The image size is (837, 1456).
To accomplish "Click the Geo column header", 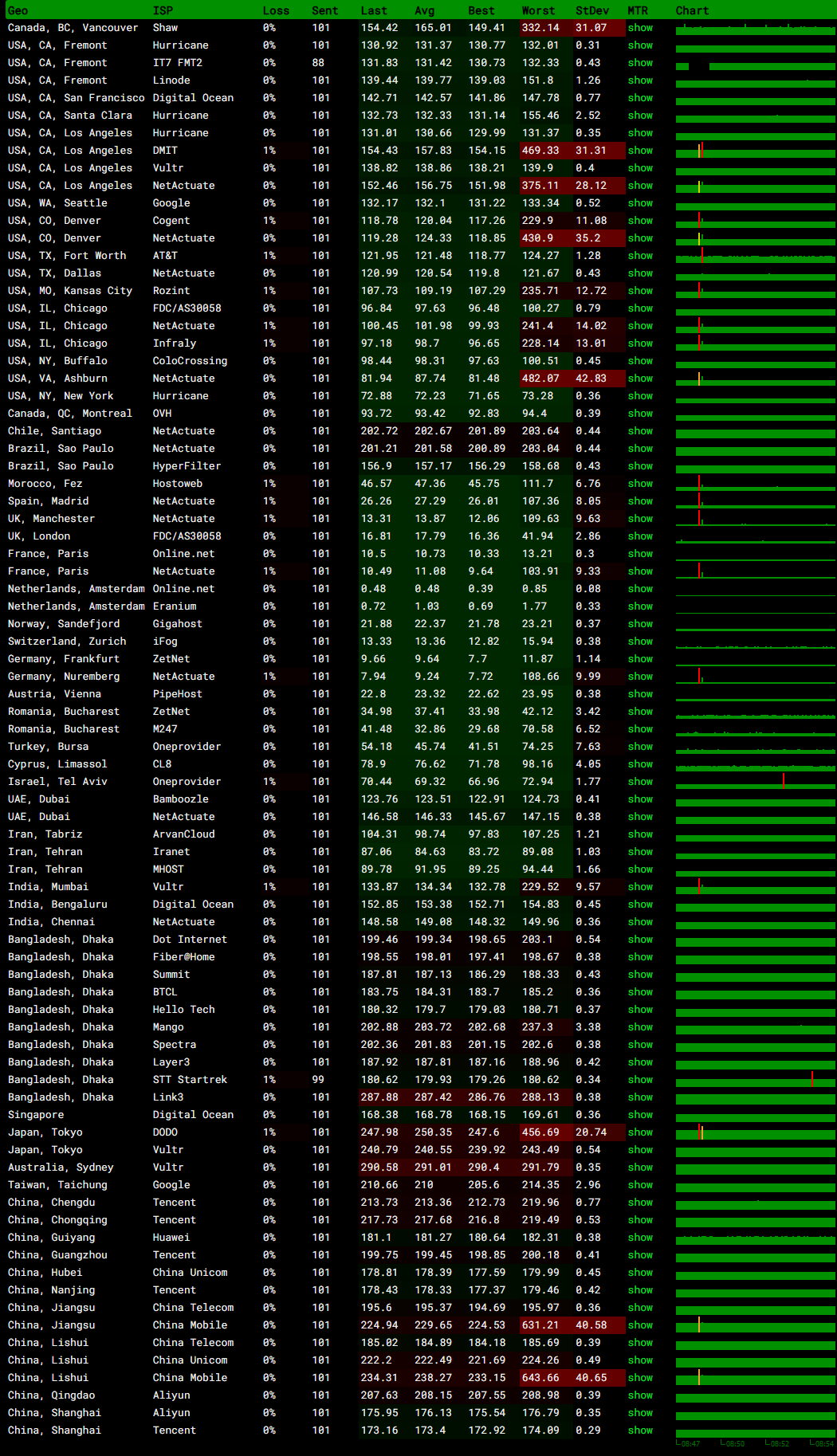I will pos(18,10).
